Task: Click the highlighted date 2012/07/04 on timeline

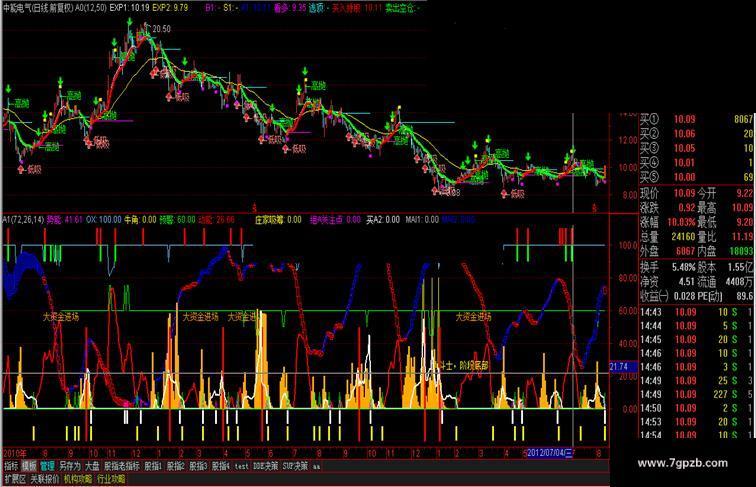Action: 549,453
